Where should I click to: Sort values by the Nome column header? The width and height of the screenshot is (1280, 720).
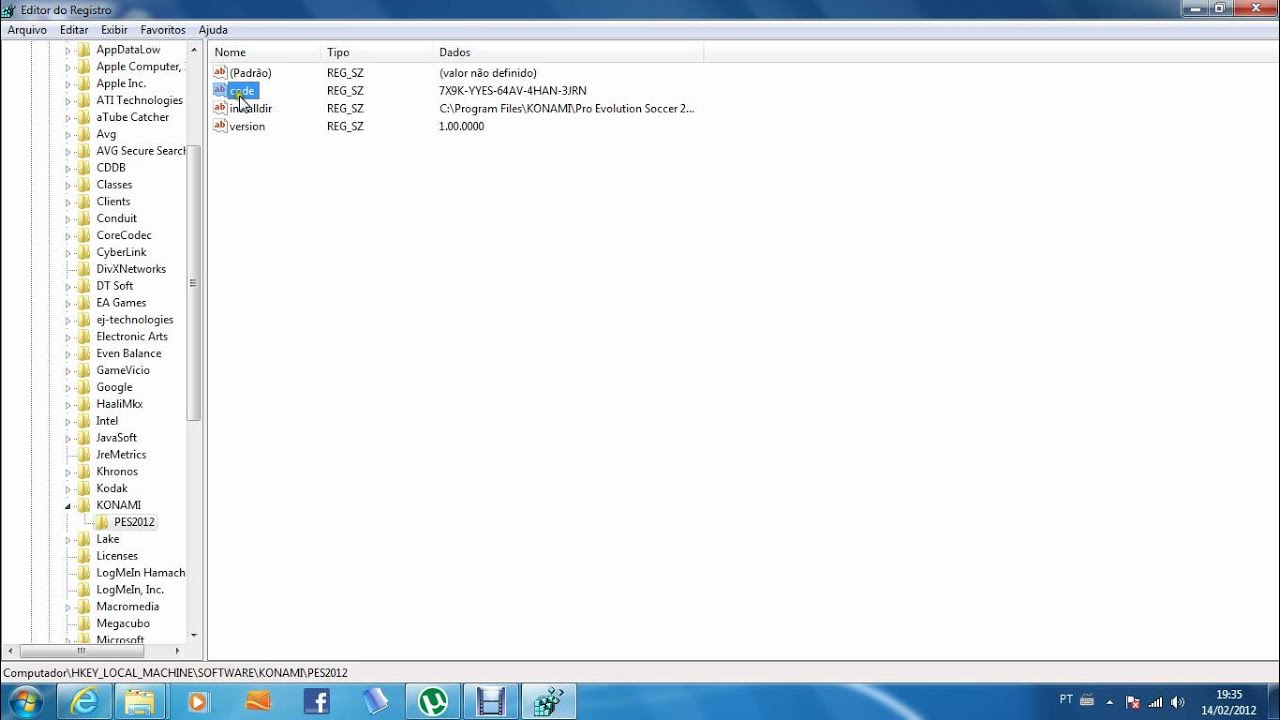point(265,52)
